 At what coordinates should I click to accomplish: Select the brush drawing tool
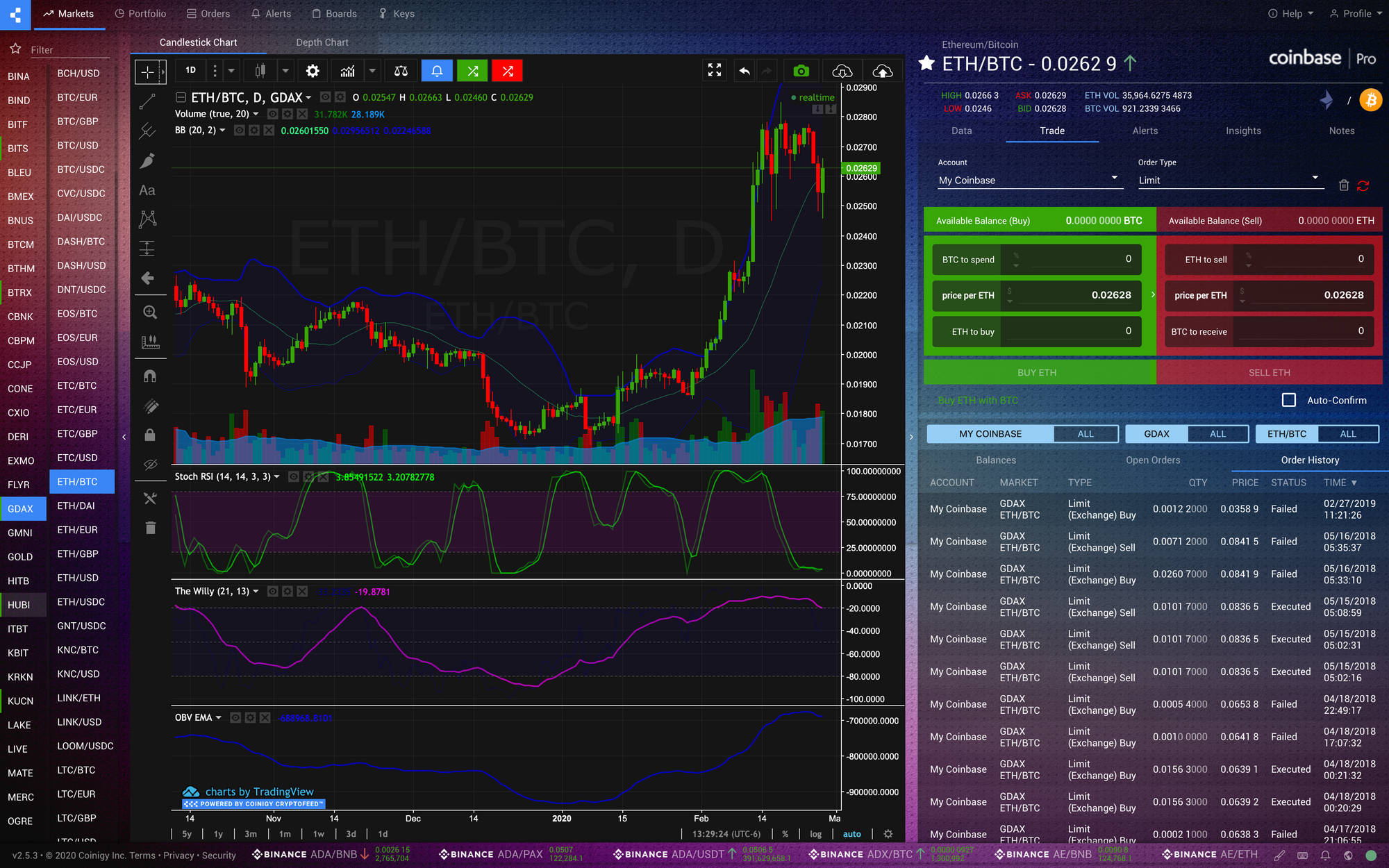(147, 161)
